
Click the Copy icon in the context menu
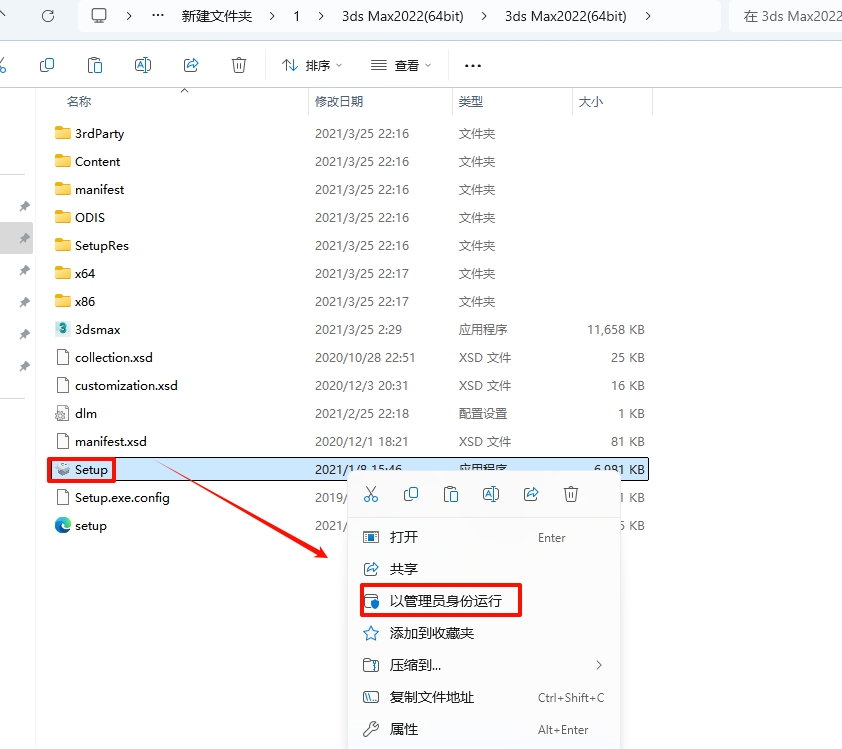(x=411, y=494)
